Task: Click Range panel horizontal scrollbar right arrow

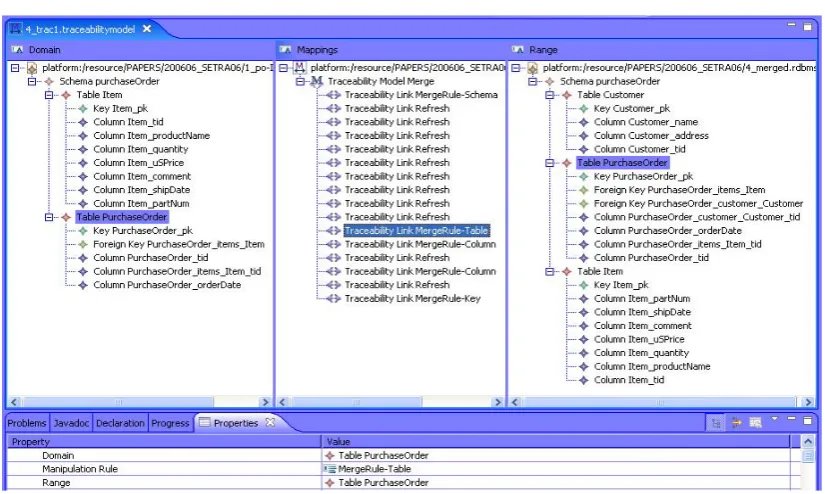Action: [x=809, y=402]
